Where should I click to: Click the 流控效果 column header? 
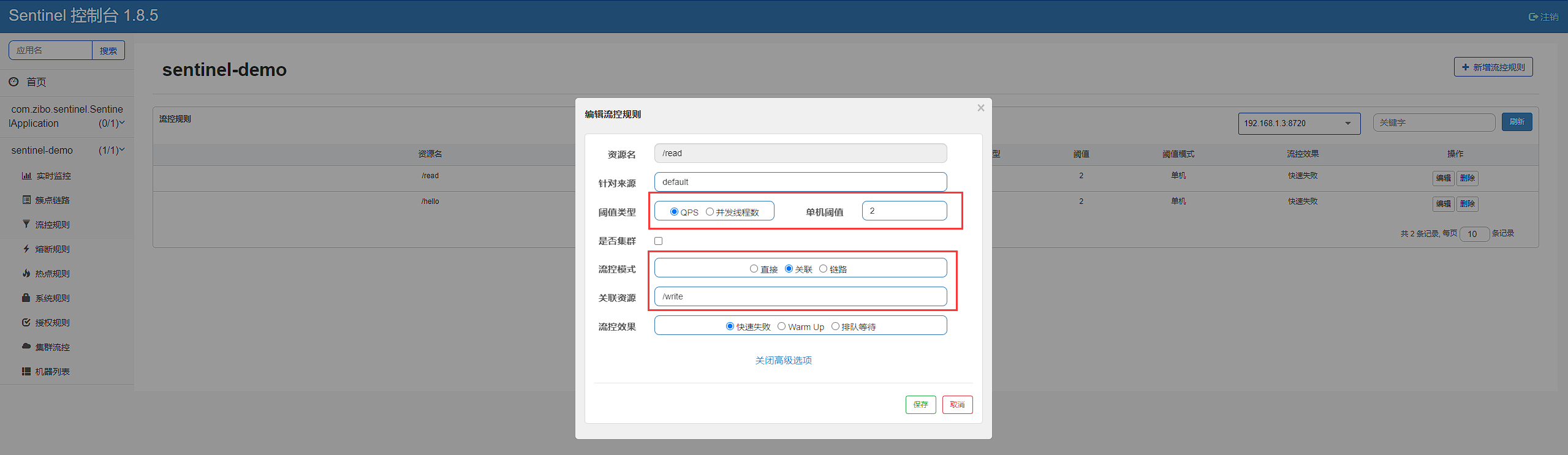(x=1303, y=154)
